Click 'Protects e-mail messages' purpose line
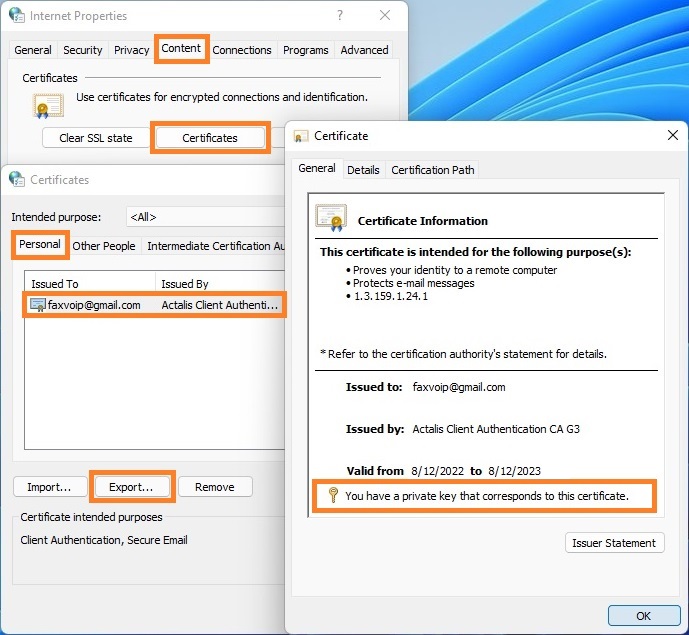This screenshot has height=635, width=689. tap(413, 283)
